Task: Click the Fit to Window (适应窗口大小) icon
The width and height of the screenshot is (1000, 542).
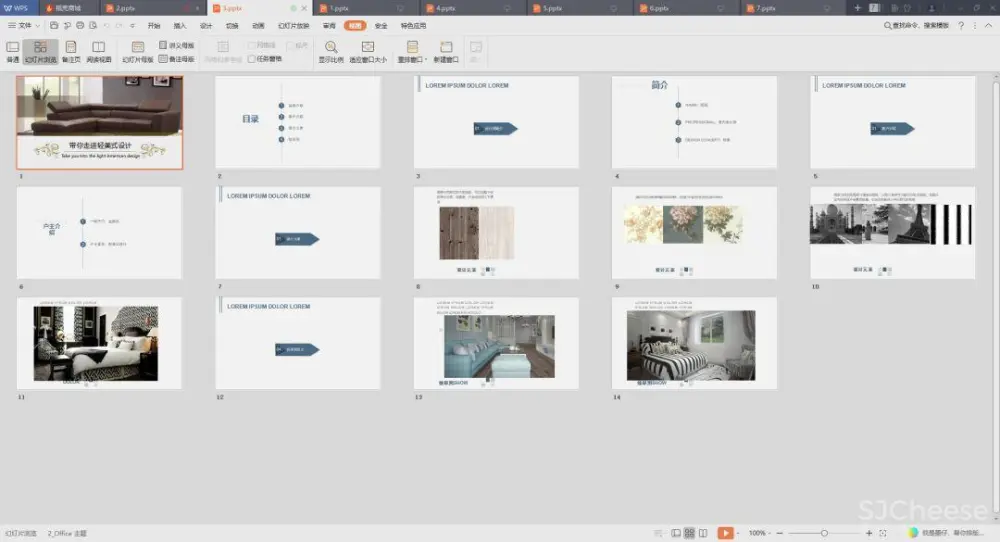Action: click(x=367, y=51)
